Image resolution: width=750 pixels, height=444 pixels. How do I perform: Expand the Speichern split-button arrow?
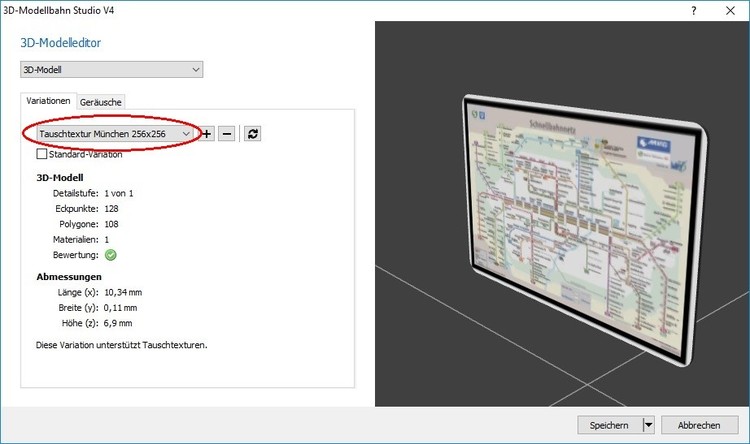[648, 425]
